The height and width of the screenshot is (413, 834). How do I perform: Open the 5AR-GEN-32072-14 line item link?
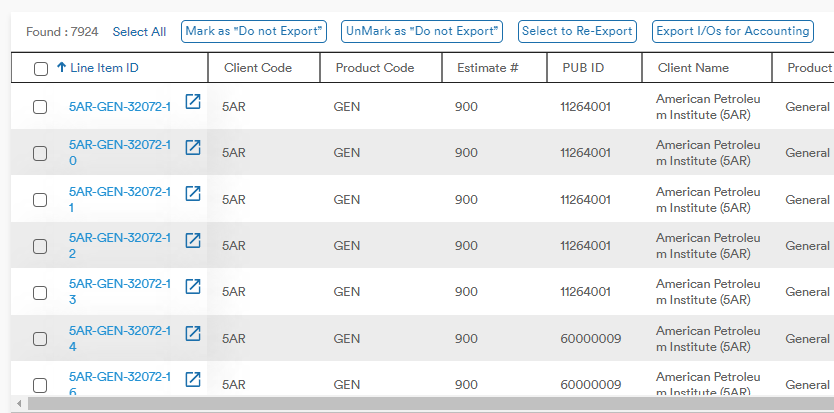pyautogui.click(x=120, y=338)
